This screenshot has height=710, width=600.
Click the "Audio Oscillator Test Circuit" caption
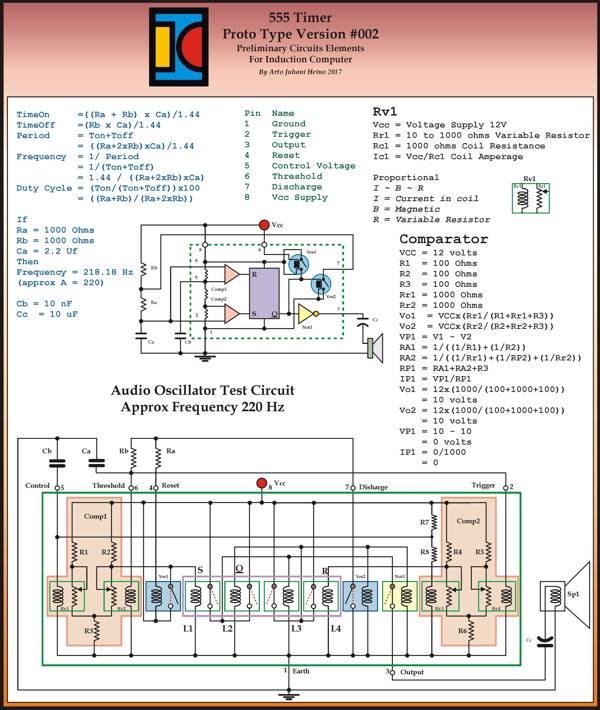[x=202, y=391]
